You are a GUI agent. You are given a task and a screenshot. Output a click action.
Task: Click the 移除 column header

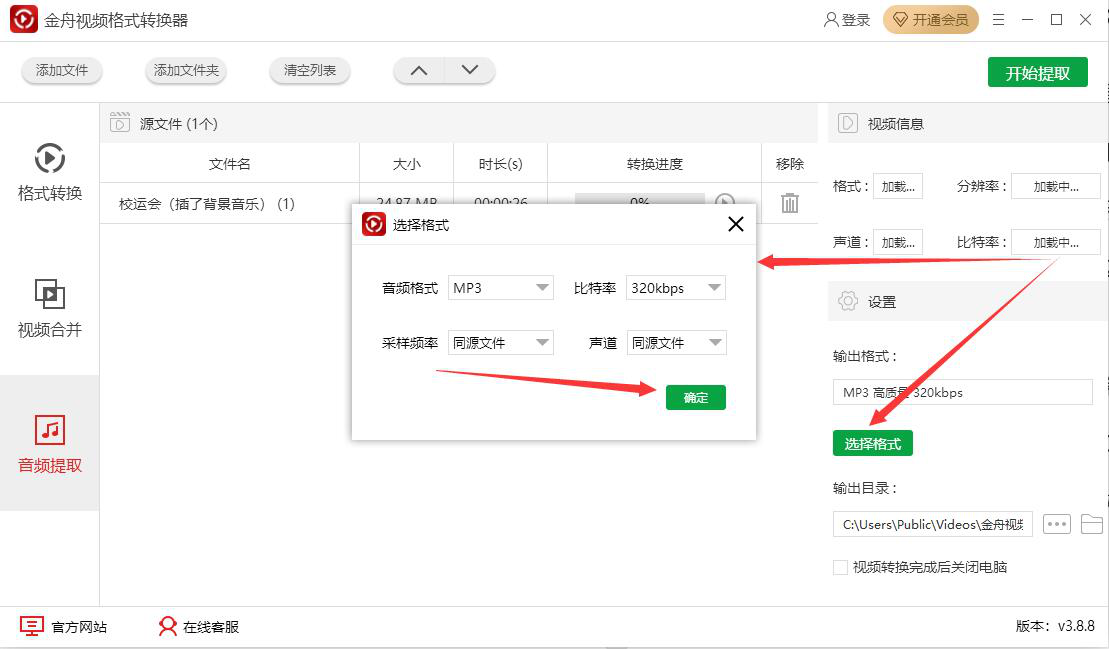click(x=789, y=164)
